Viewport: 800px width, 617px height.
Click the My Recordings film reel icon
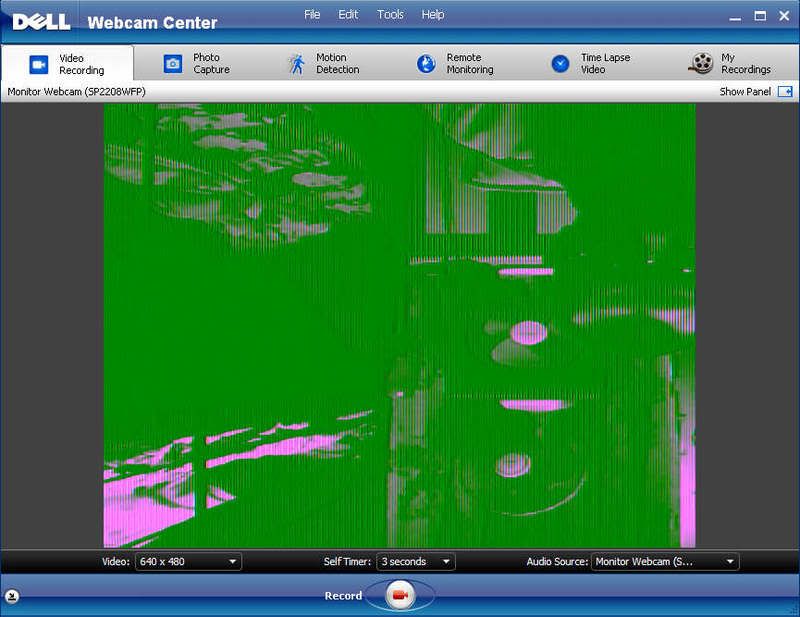701,64
